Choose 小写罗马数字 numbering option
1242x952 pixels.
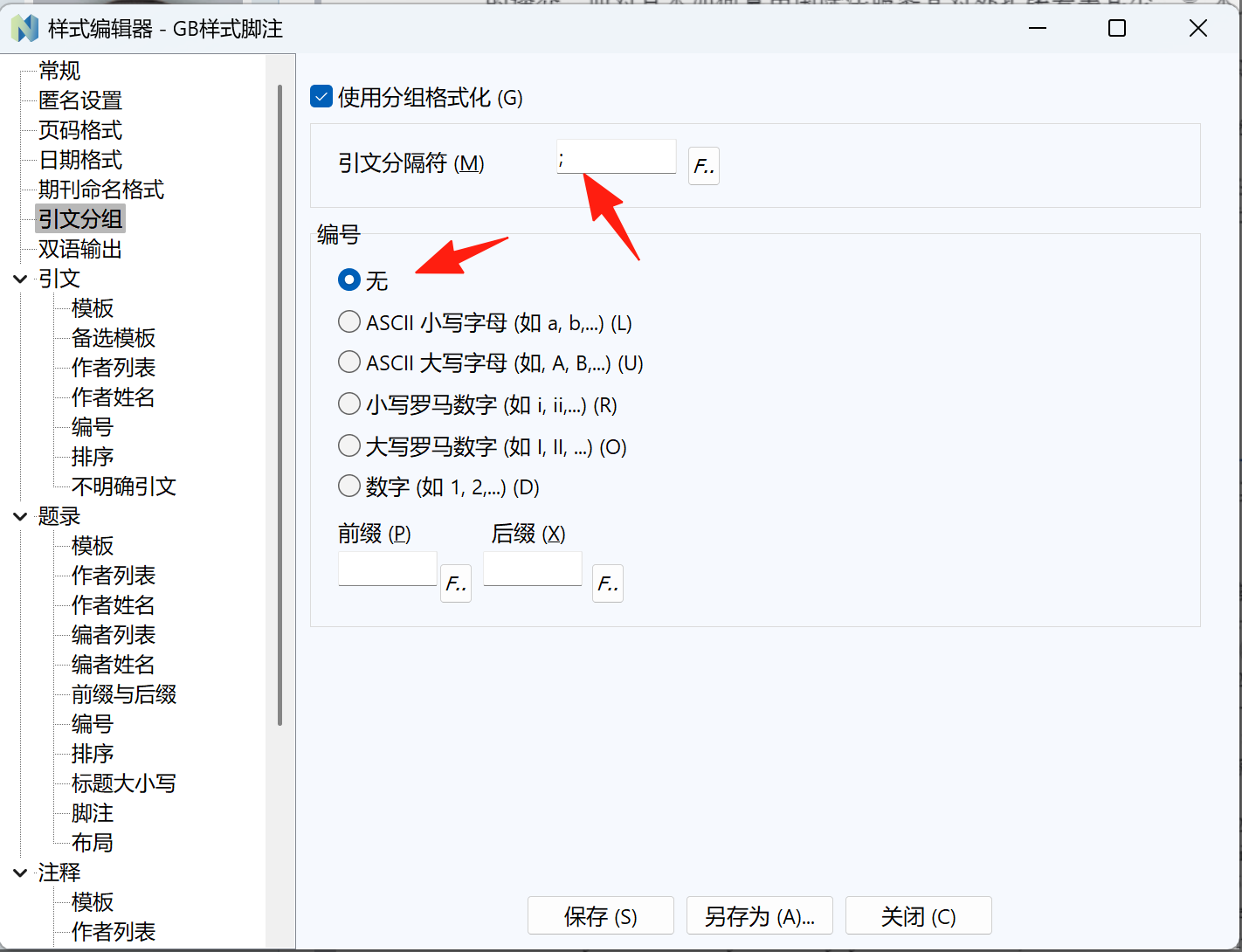click(x=349, y=404)
